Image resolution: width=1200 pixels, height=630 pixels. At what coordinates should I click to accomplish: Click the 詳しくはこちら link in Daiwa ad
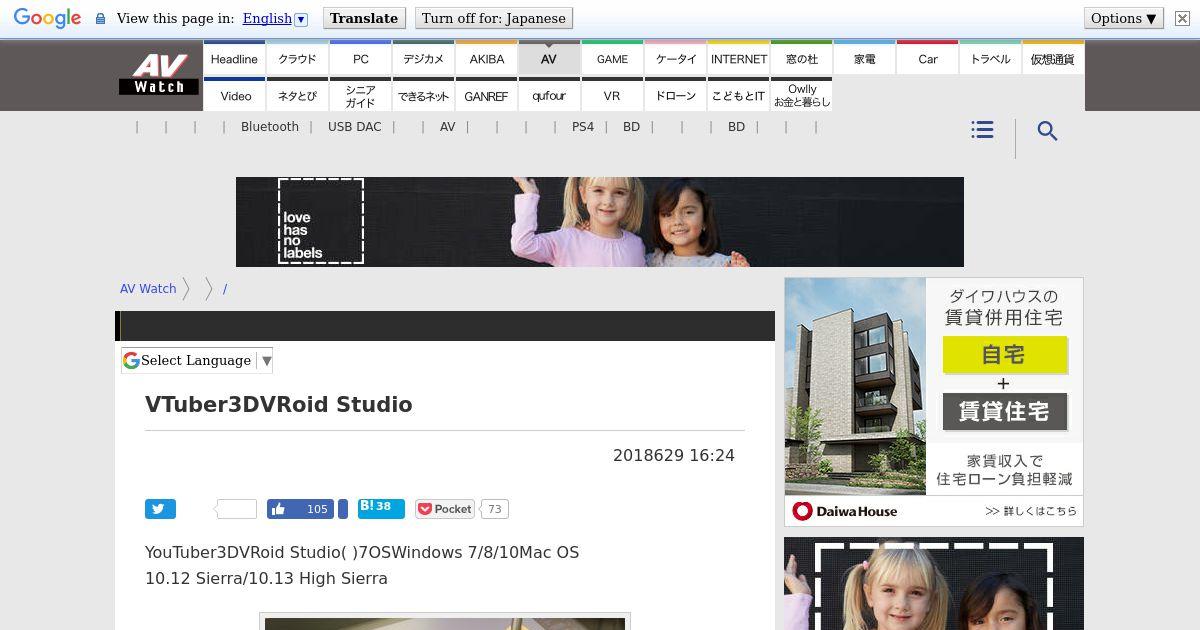(1030, 511)
